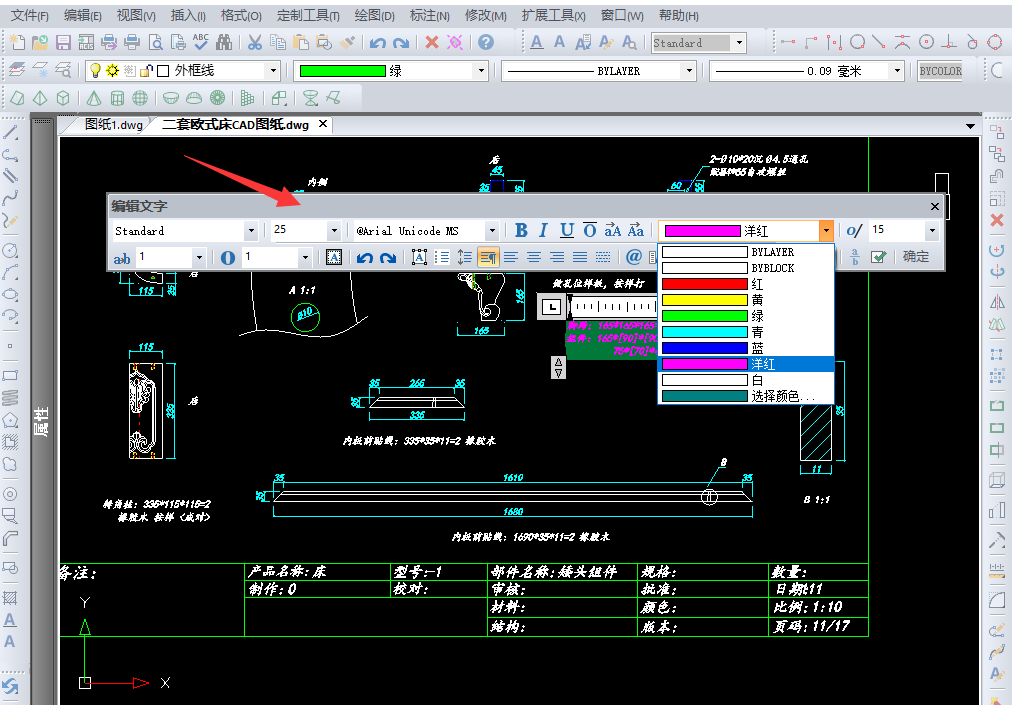Toggle the ruler tab-type L button
The height and width of the screenshot is (705, 1012).
pyautogui.click(x=551, y=307)
